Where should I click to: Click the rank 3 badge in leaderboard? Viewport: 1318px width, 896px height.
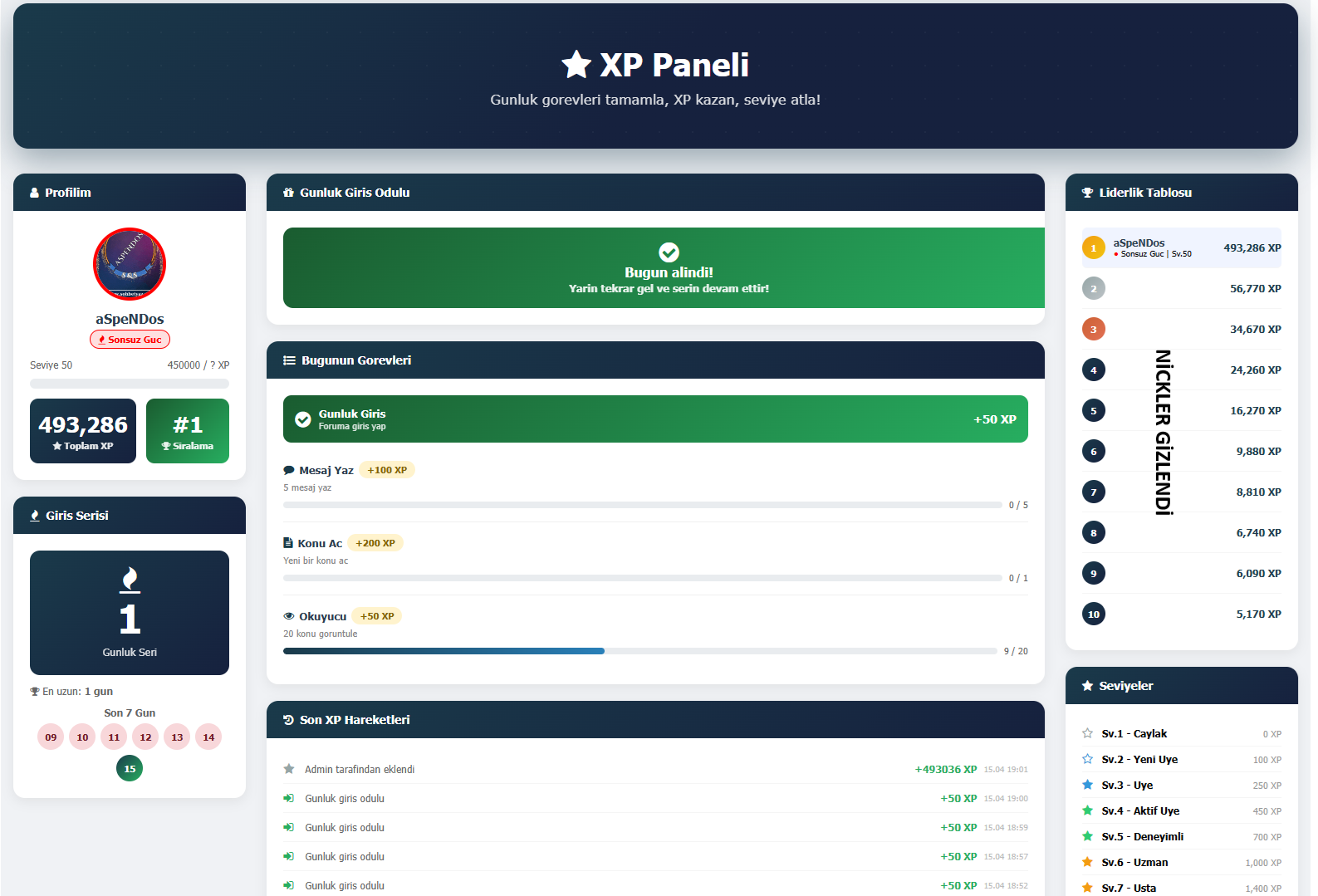coord(1093,330)
